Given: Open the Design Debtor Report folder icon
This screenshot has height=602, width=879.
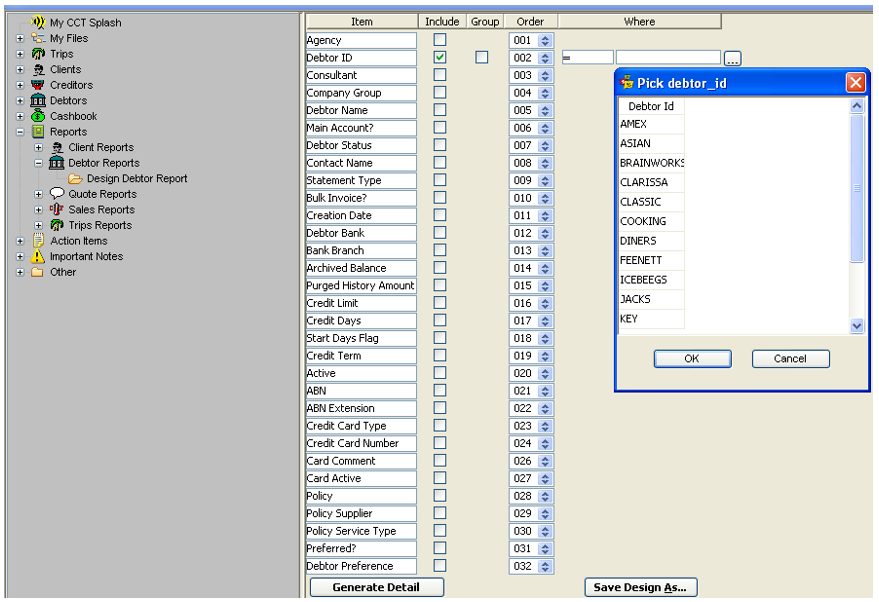Looking at the screenshot, I should point(75,179).
